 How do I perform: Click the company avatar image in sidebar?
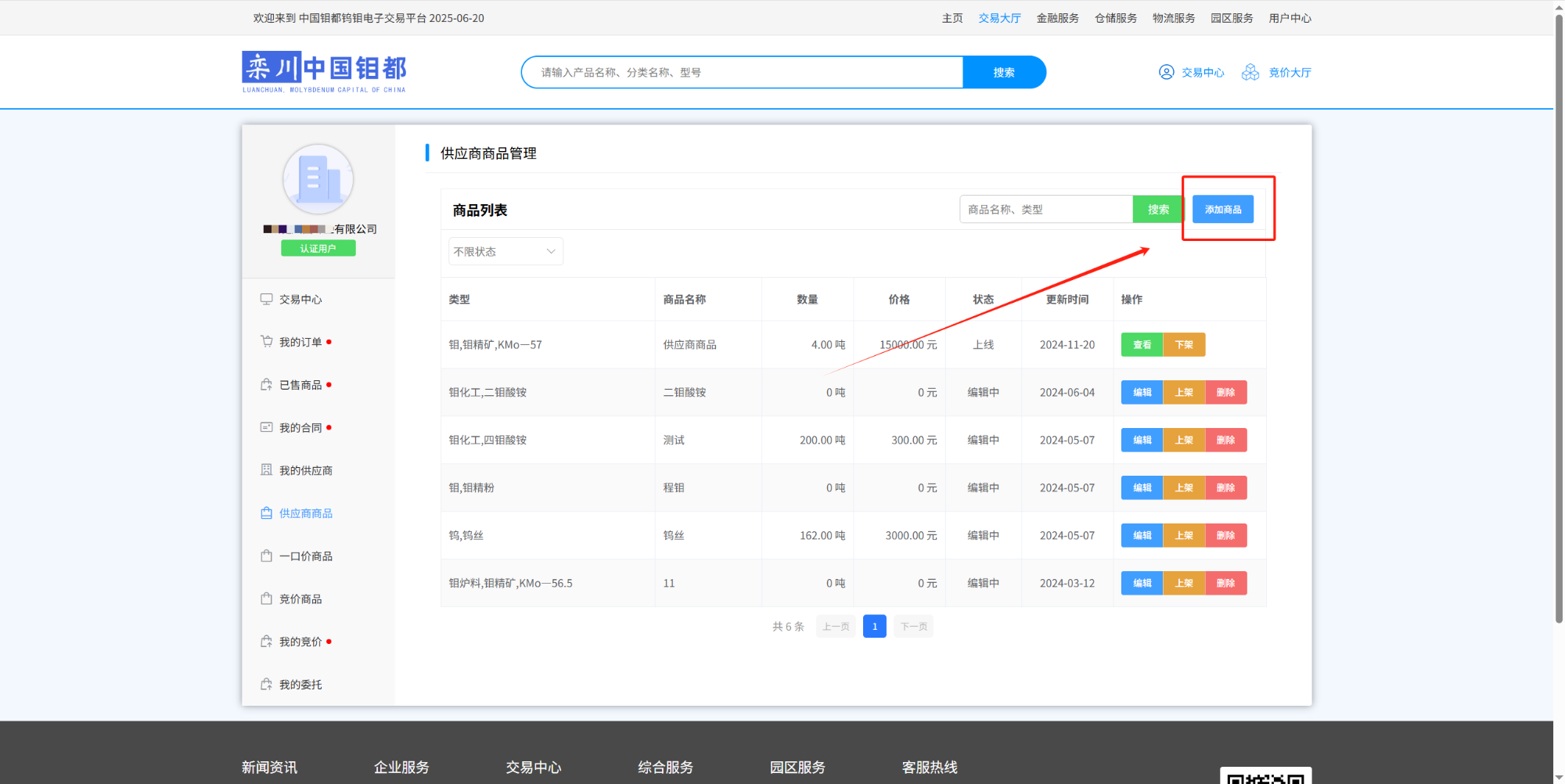coord(318,179)
